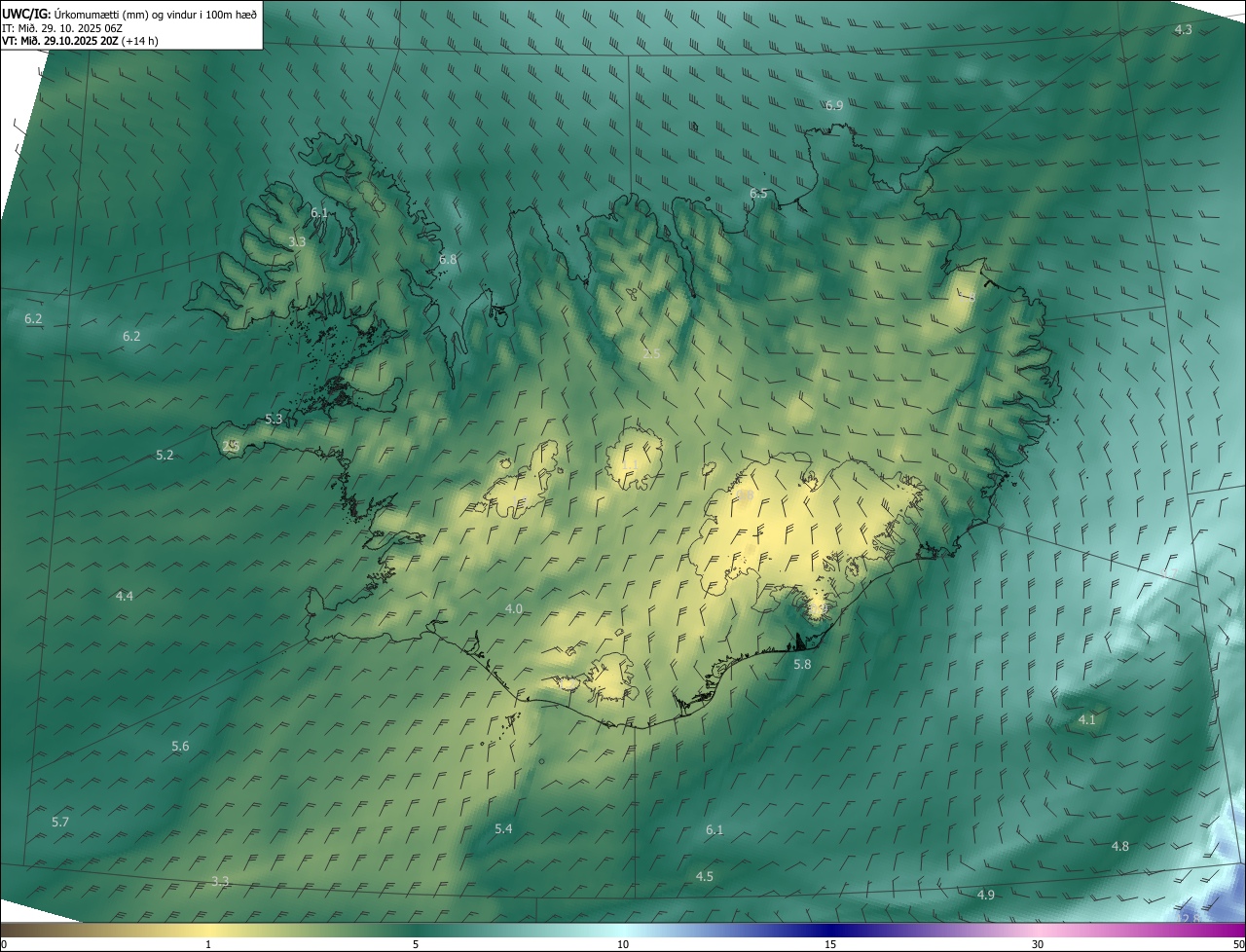This screenshot has width=1246, height=952.
Task: Click the map value label 6.9
Action: 834,105
